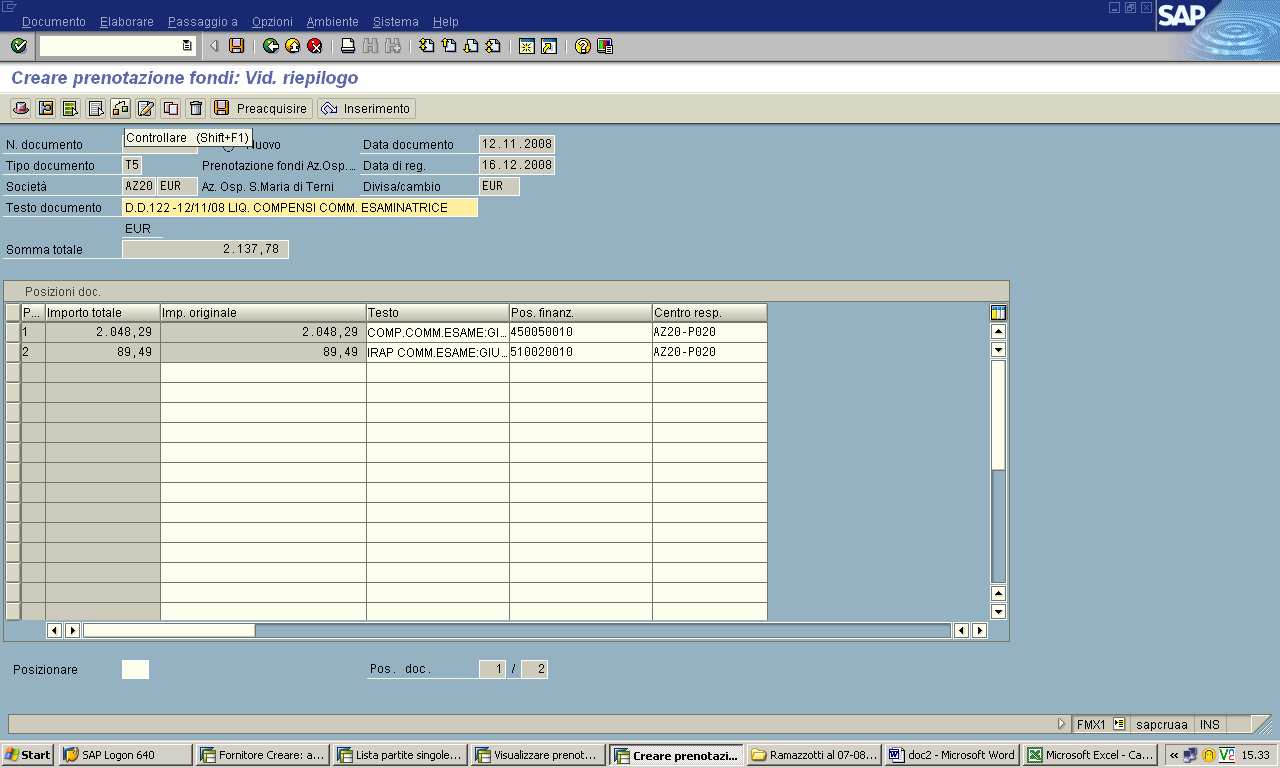1280x768 pixels.
Task: Open the yellow Help question-mark icon
Action: (x=583, y=46)
